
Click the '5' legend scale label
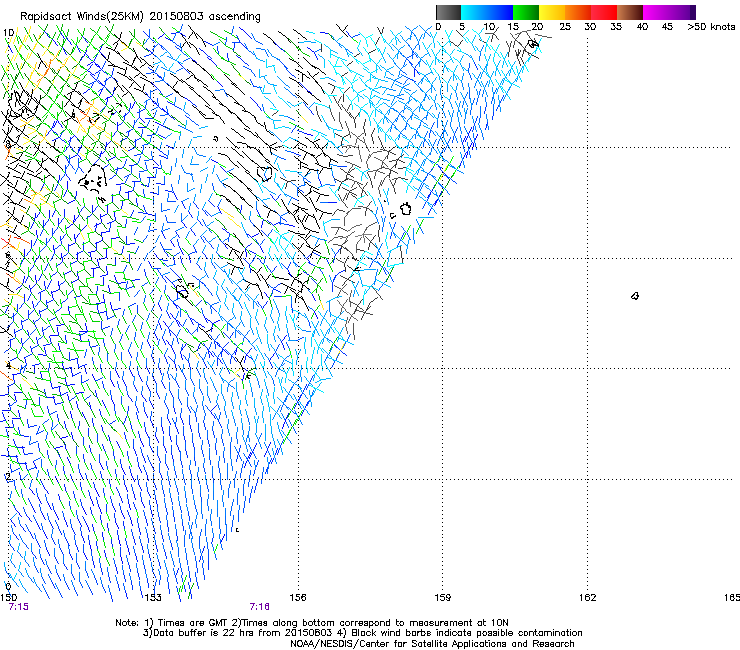point(462,26)
